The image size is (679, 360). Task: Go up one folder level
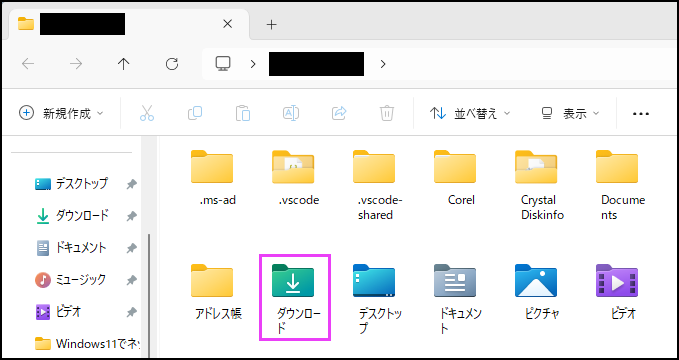point(123,64)
